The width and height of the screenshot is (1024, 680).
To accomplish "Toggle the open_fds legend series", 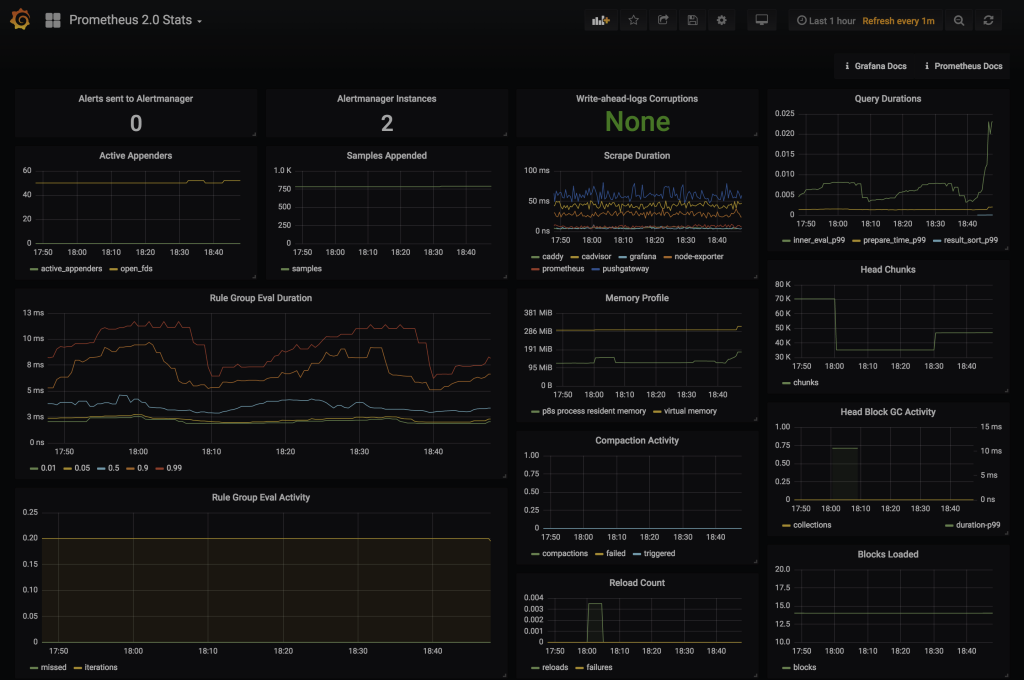I will 136,268.
